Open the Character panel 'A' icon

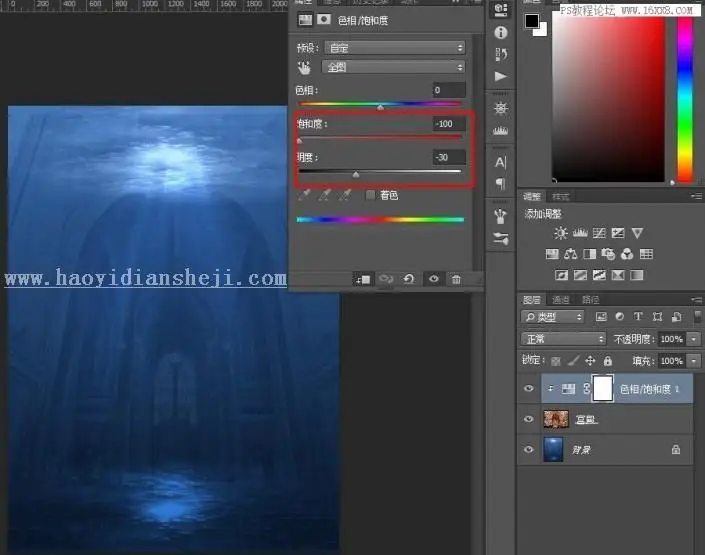500,162
